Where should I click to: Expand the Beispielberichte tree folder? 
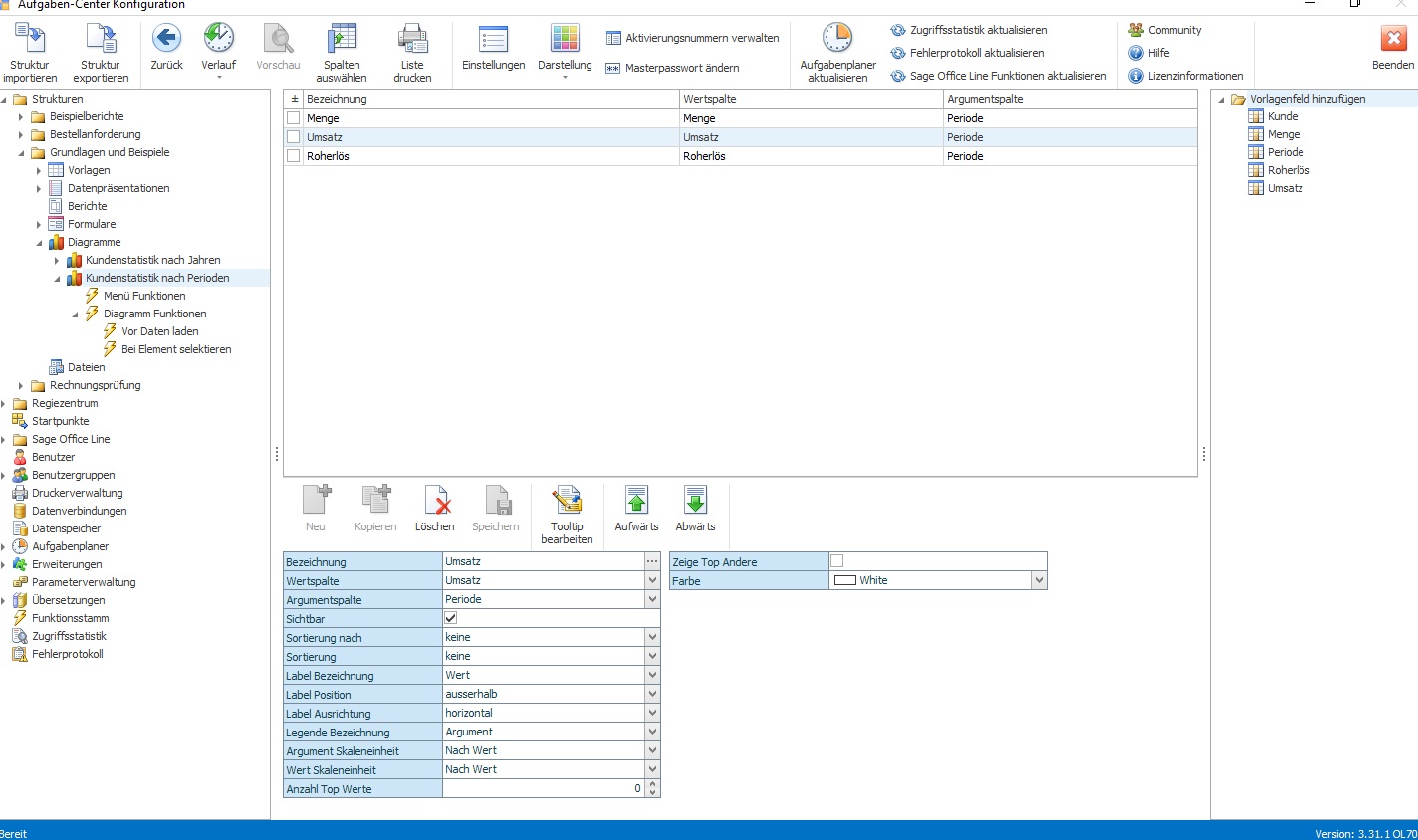point(21,116)
